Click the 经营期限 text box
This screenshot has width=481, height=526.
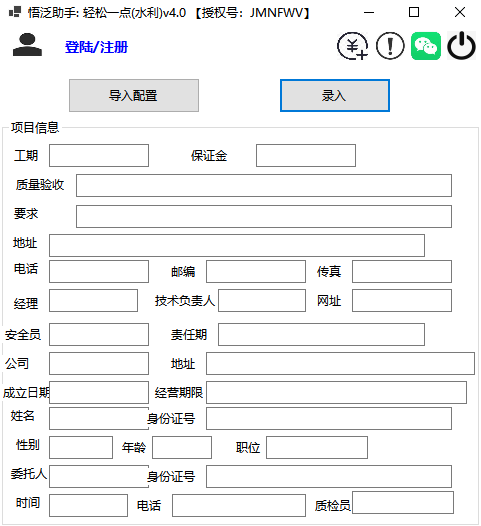click(x=336, y=392)
